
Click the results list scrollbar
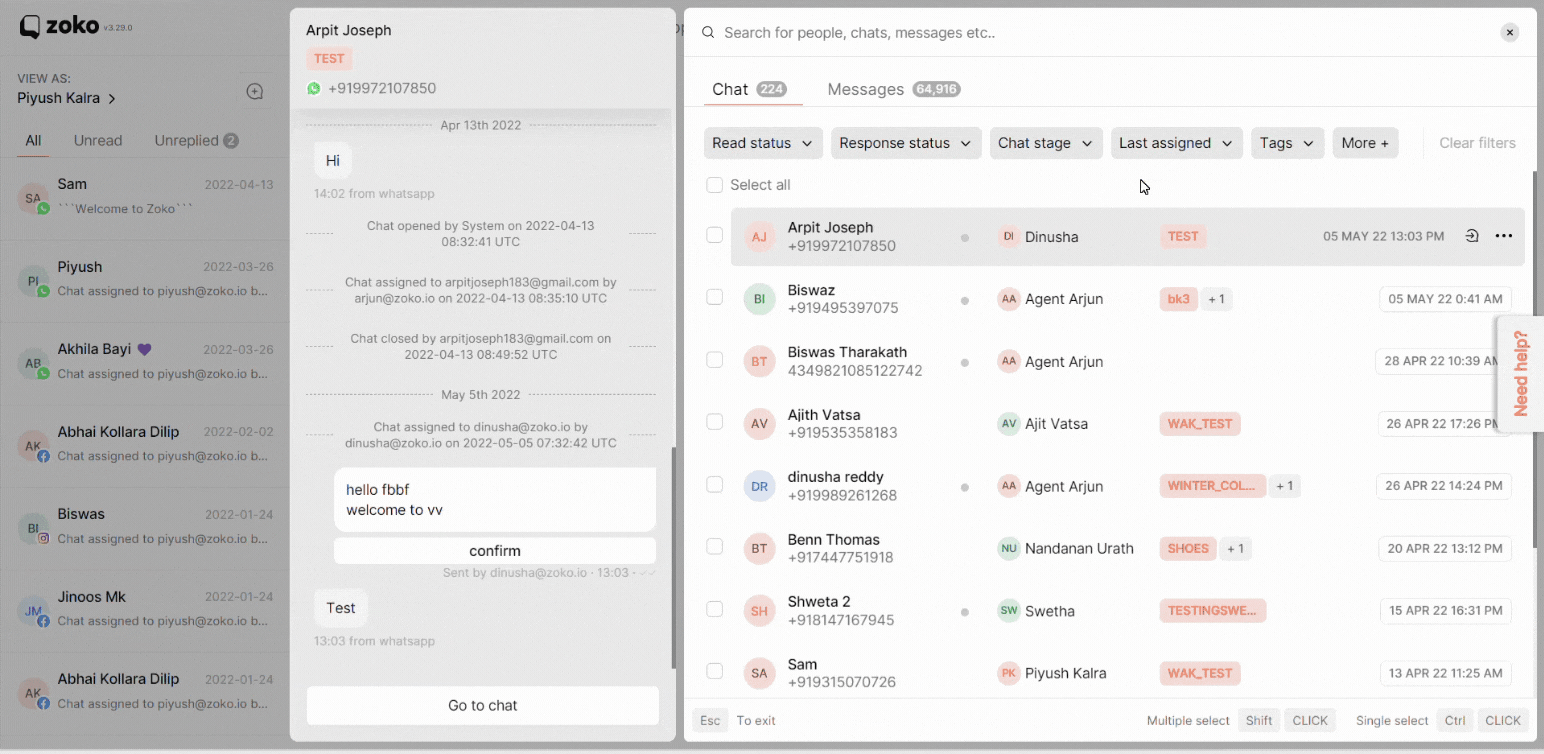(x=1535, y=359)
